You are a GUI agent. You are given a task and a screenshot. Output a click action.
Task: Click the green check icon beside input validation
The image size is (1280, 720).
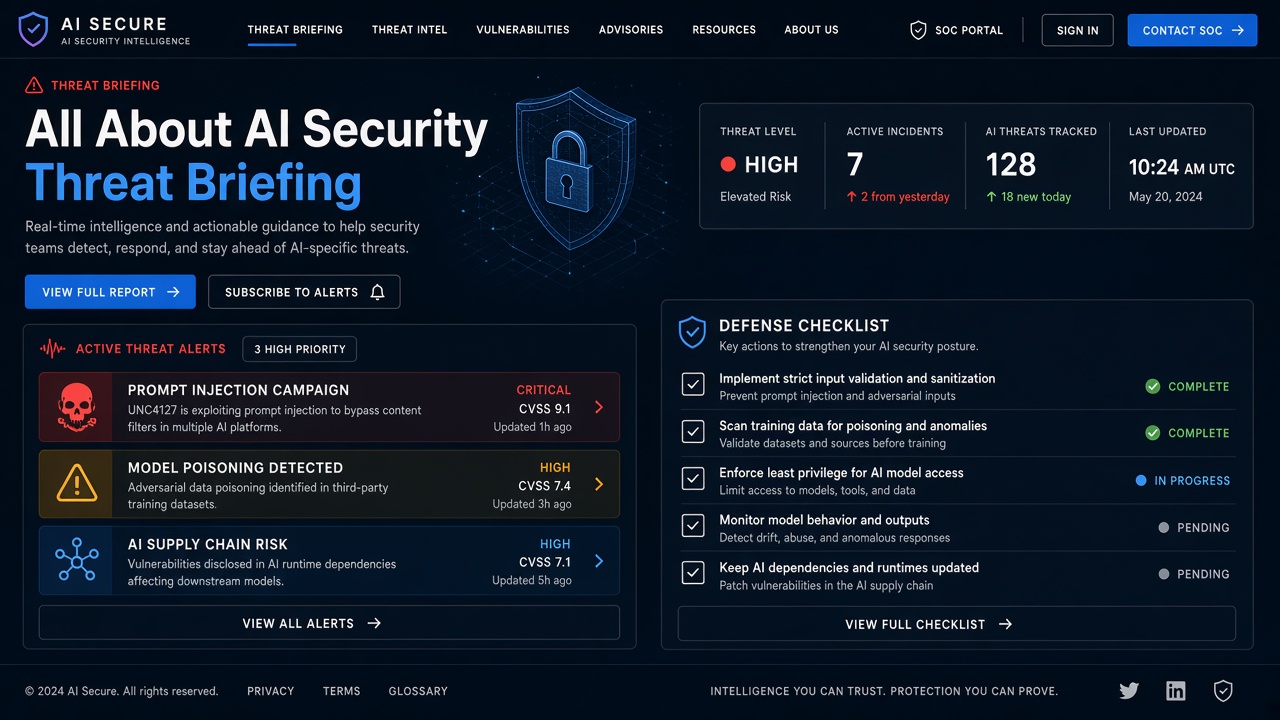click(x=1153, y=386)
